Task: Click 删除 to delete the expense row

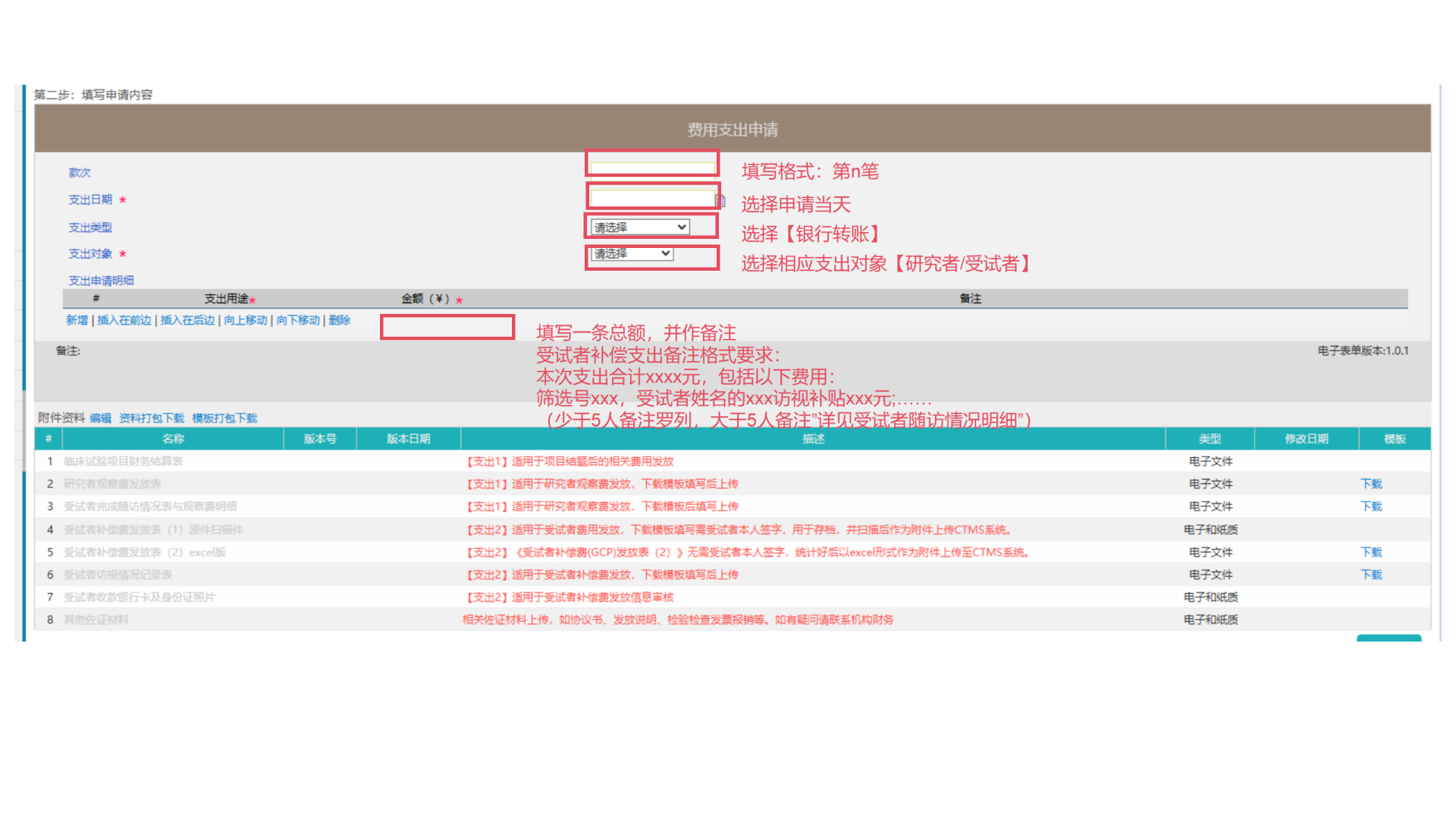Action: coord(339,320)
